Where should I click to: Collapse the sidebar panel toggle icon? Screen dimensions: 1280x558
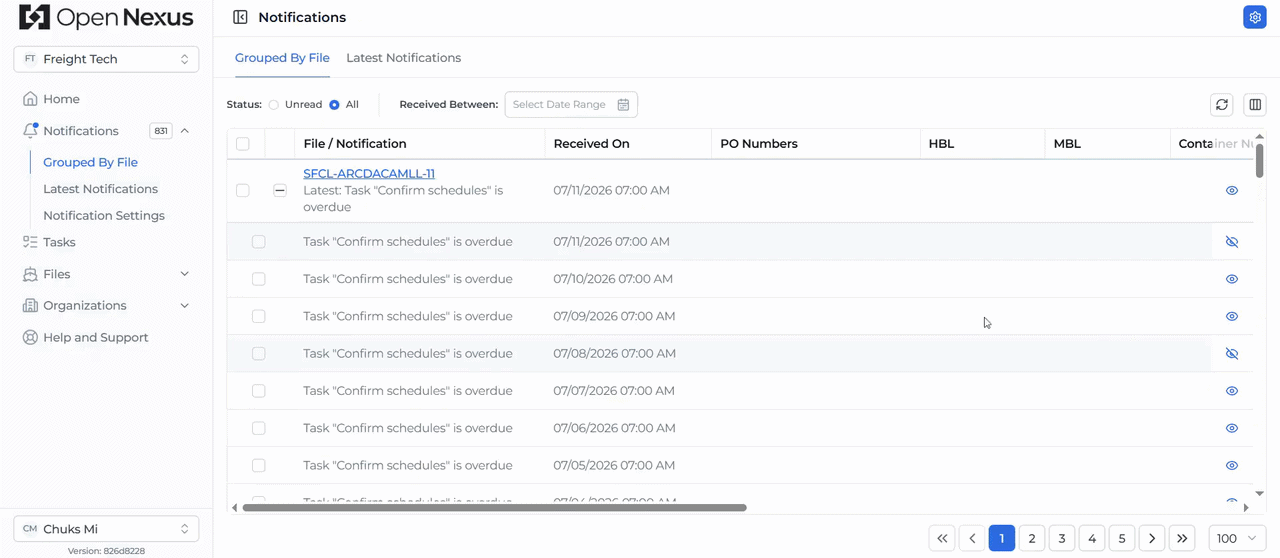pyautogui.click(x=240, y=17)
